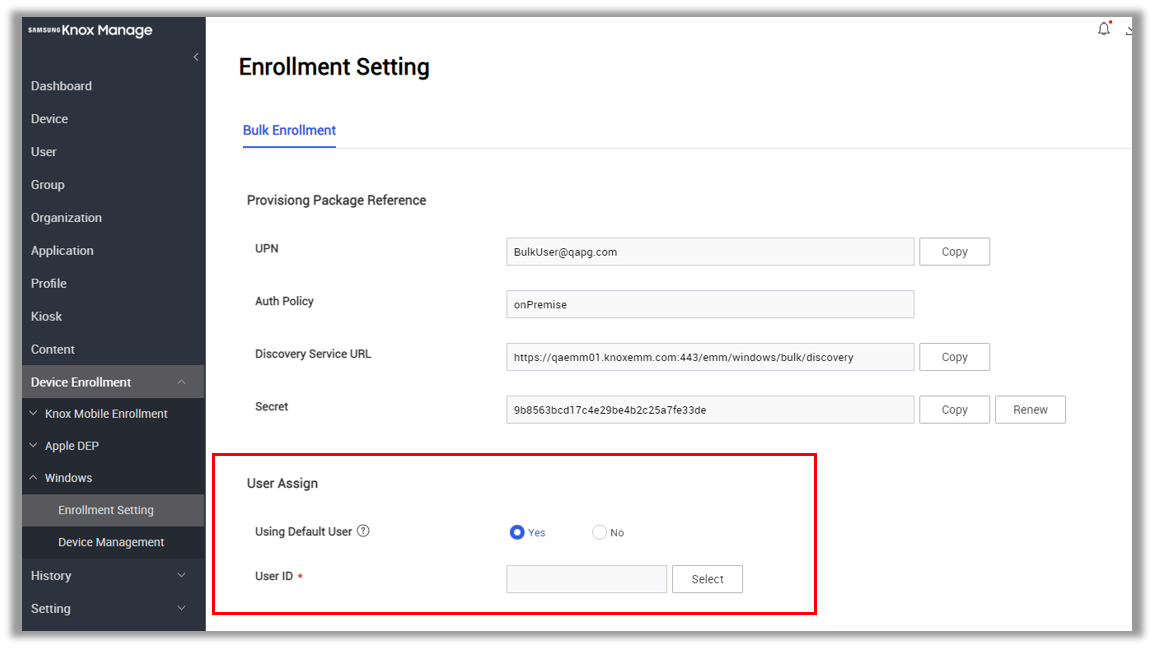Expand the Setting menu chevron
1154x648 pixels.
pyautogui.click(x=181, y=608)
